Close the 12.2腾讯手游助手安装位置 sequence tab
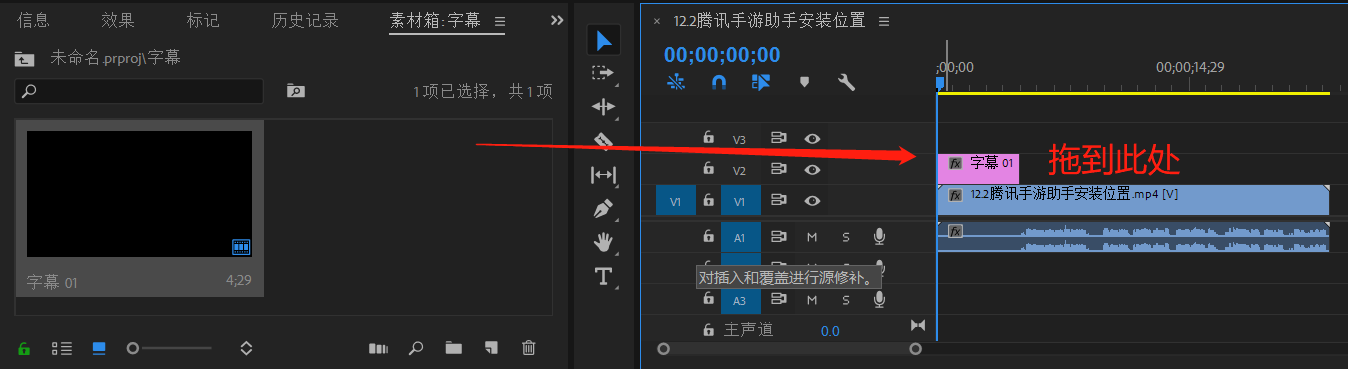Image resolution: width=1348 pixels, height=369 pixels. [657, 21]
